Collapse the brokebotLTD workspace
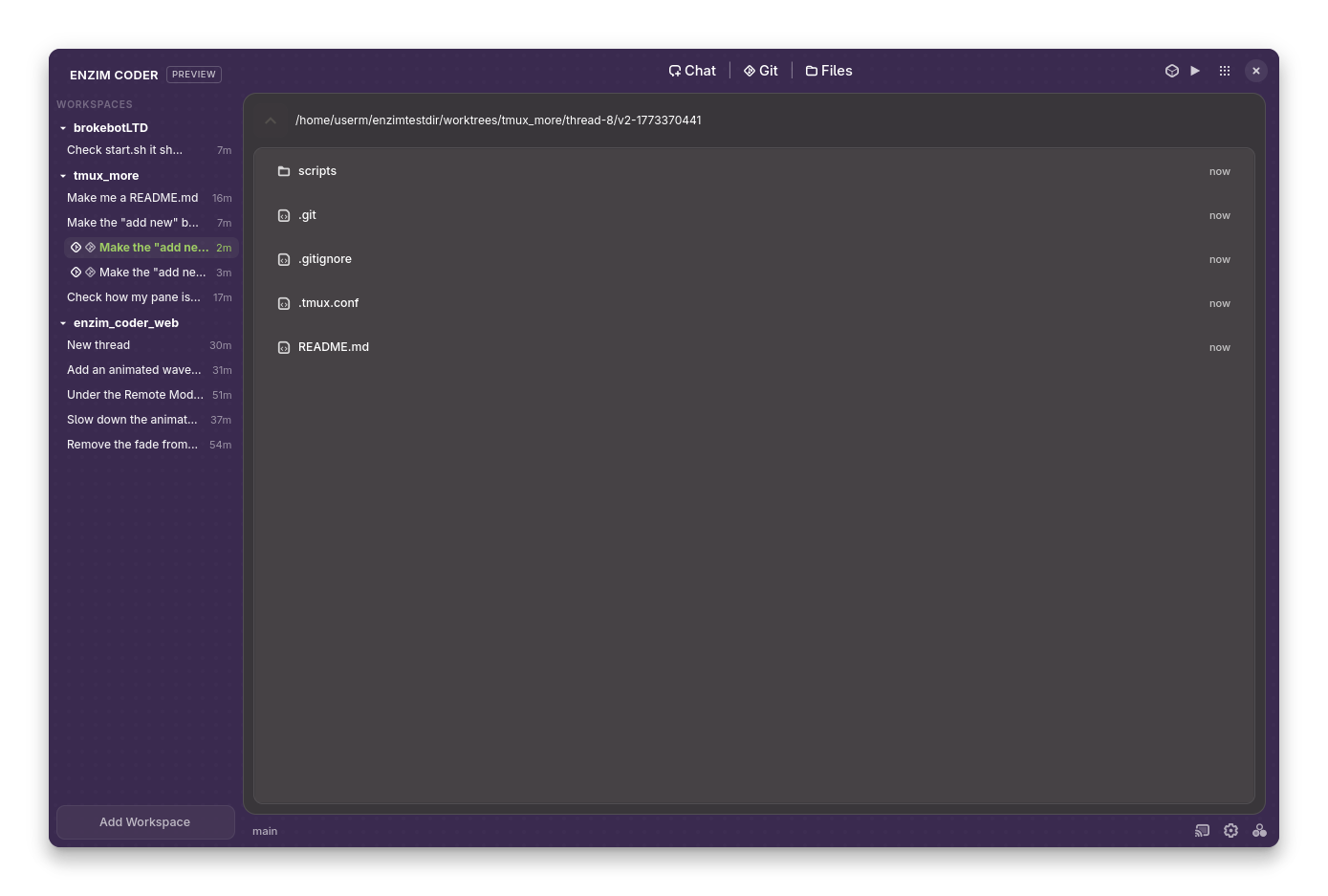The width and height of the screenshot is (1328, 896). click(63, 127)
